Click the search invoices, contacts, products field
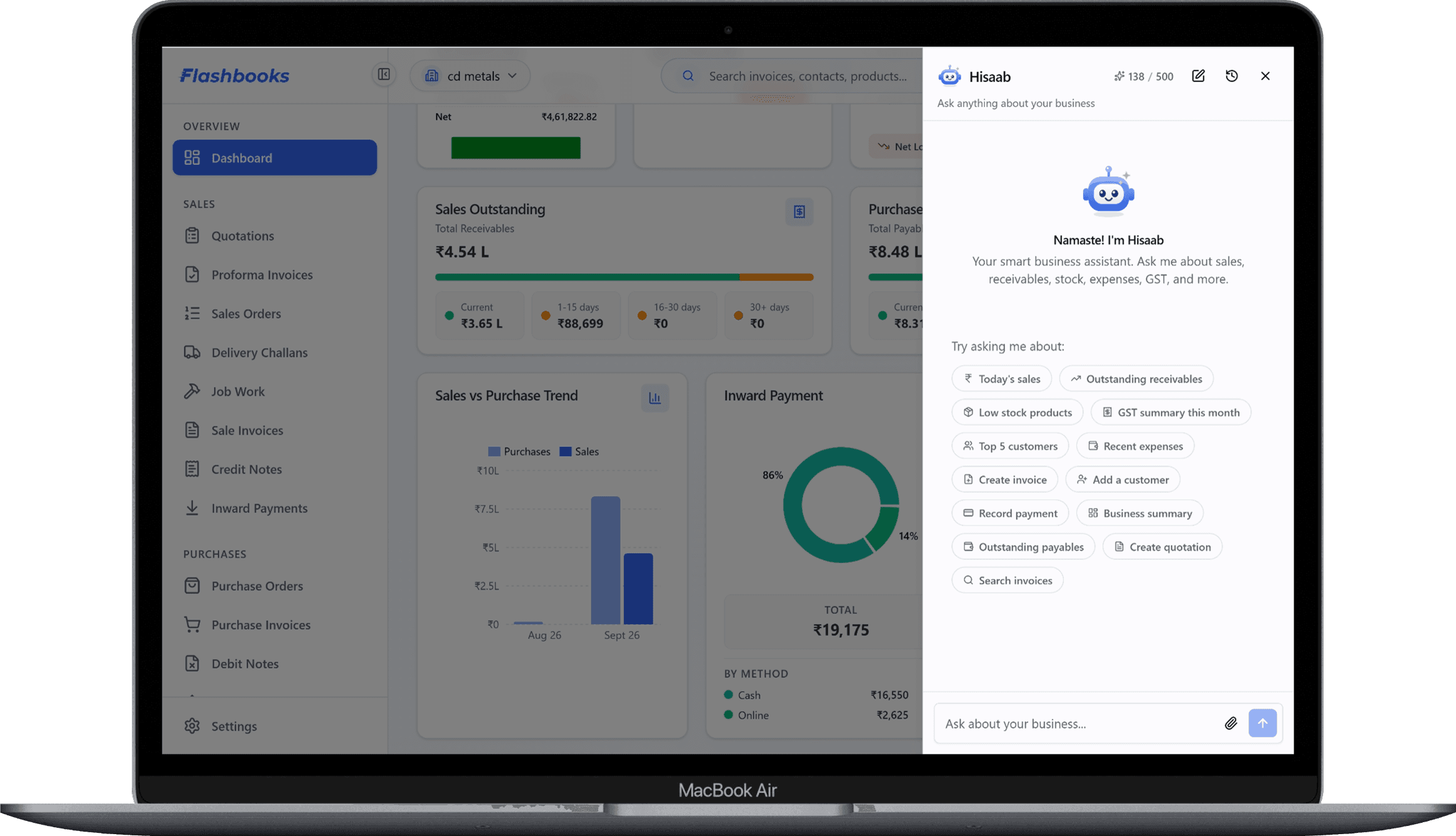Screen dimensions: 1456x836 pos(793,76)
